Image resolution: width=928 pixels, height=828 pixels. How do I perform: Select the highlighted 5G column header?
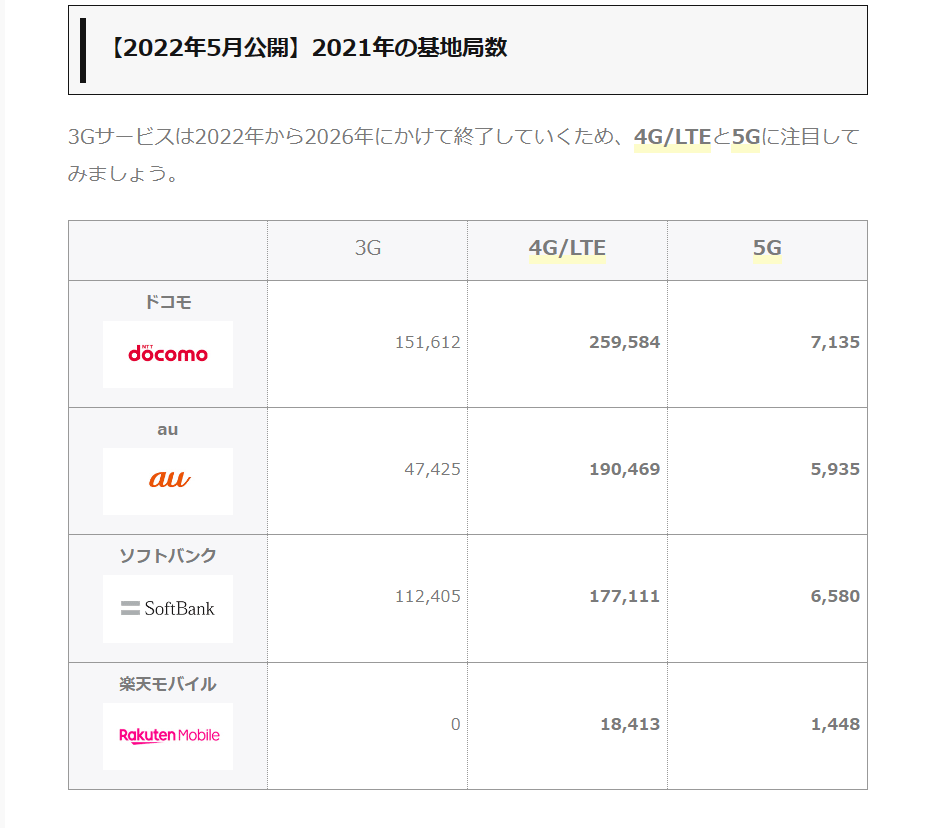click(x=767, y=248)
